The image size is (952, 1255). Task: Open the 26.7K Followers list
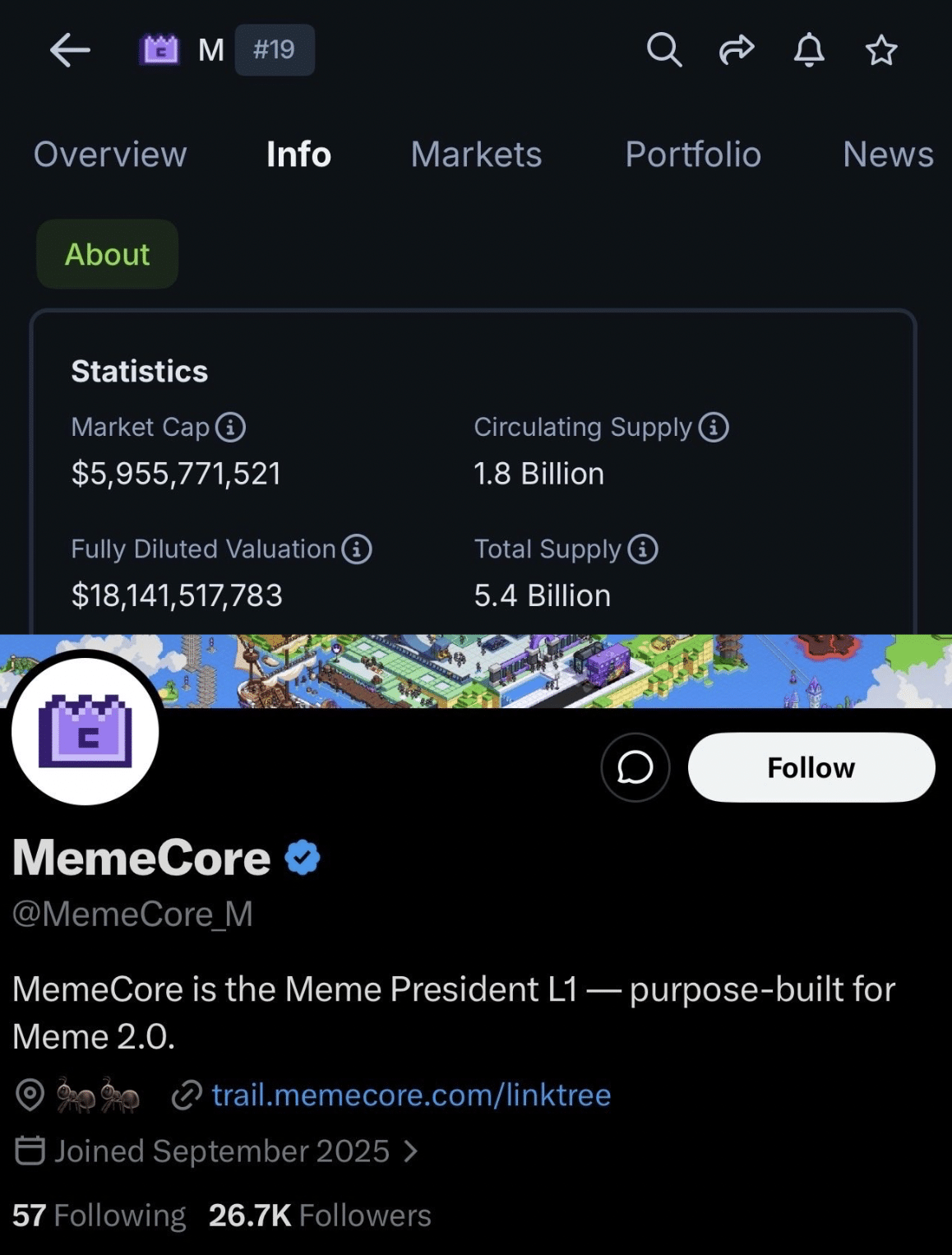coord(320,1216)
